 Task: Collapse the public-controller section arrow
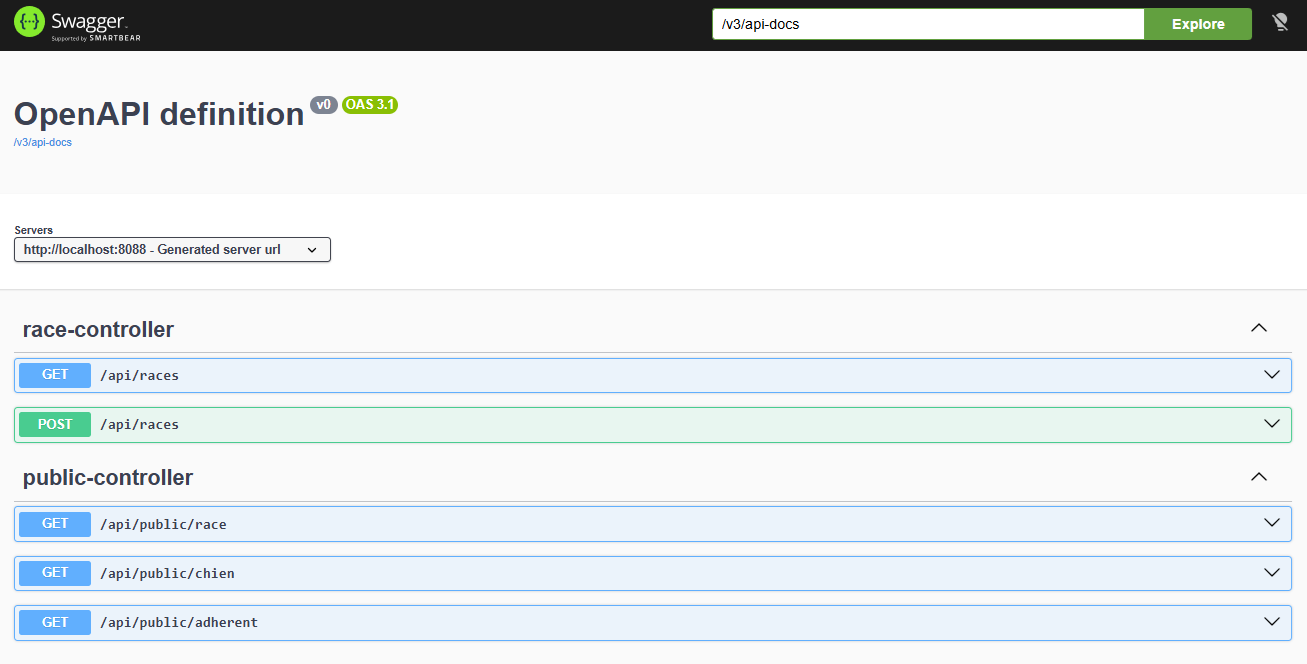pyautogui.click(x=1259, y=477)
